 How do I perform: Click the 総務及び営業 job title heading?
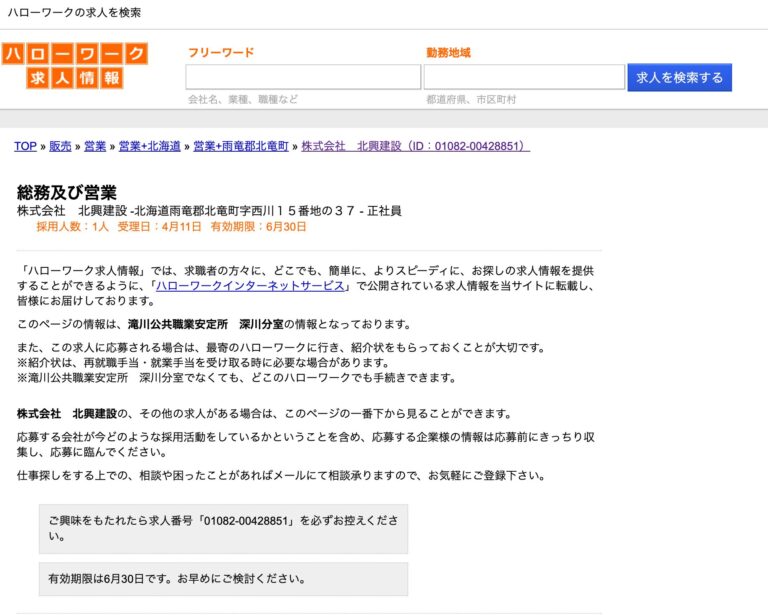click(x=67, y=192)
